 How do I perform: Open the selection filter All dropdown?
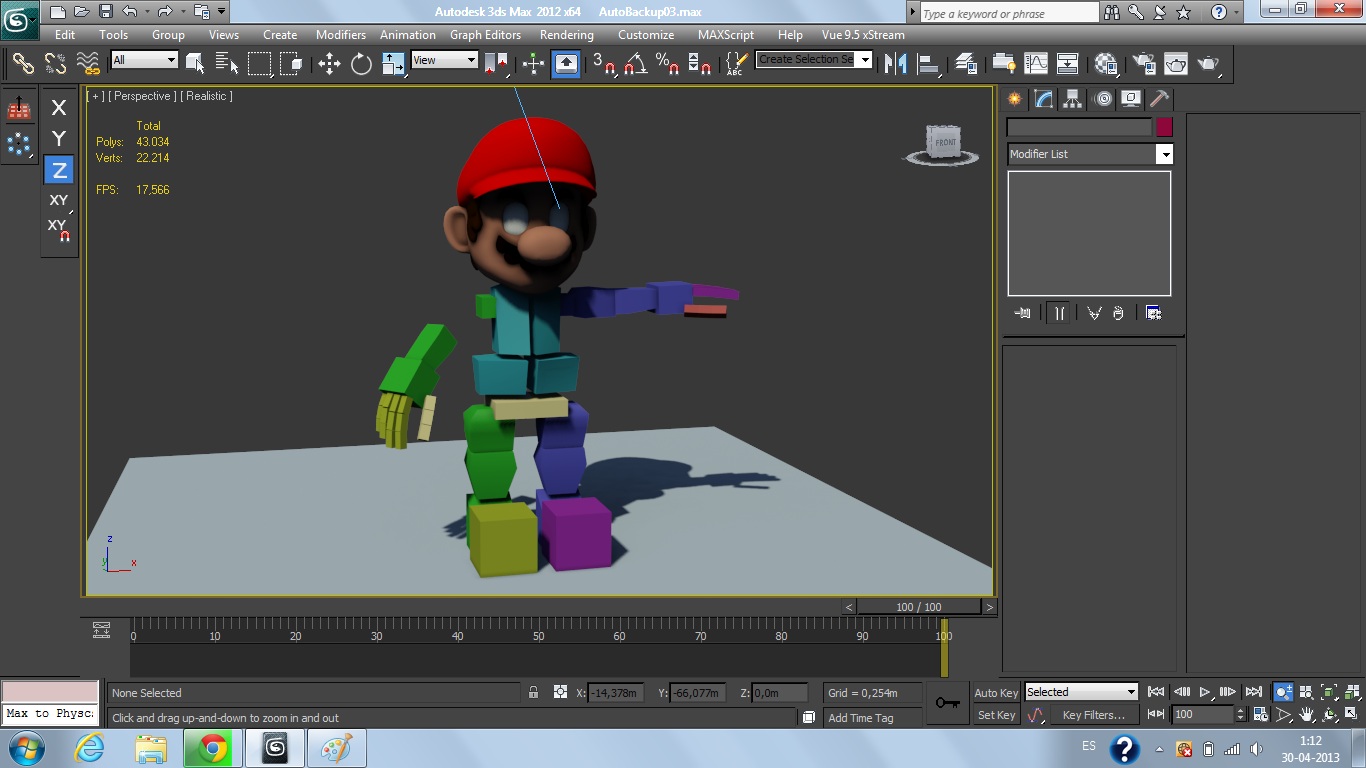click(x=144, y=60)
